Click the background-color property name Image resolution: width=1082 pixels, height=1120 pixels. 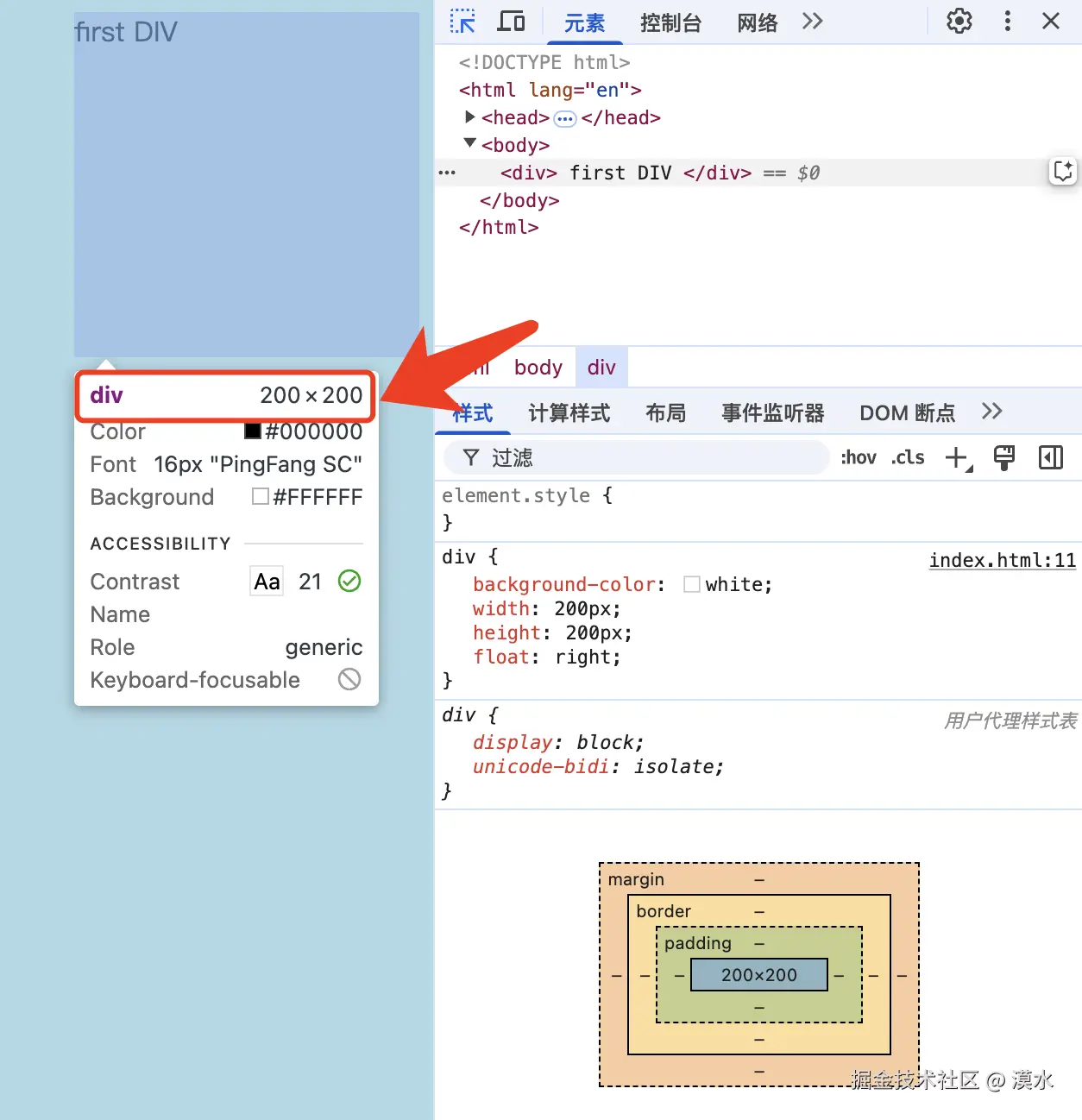point(564,584)
